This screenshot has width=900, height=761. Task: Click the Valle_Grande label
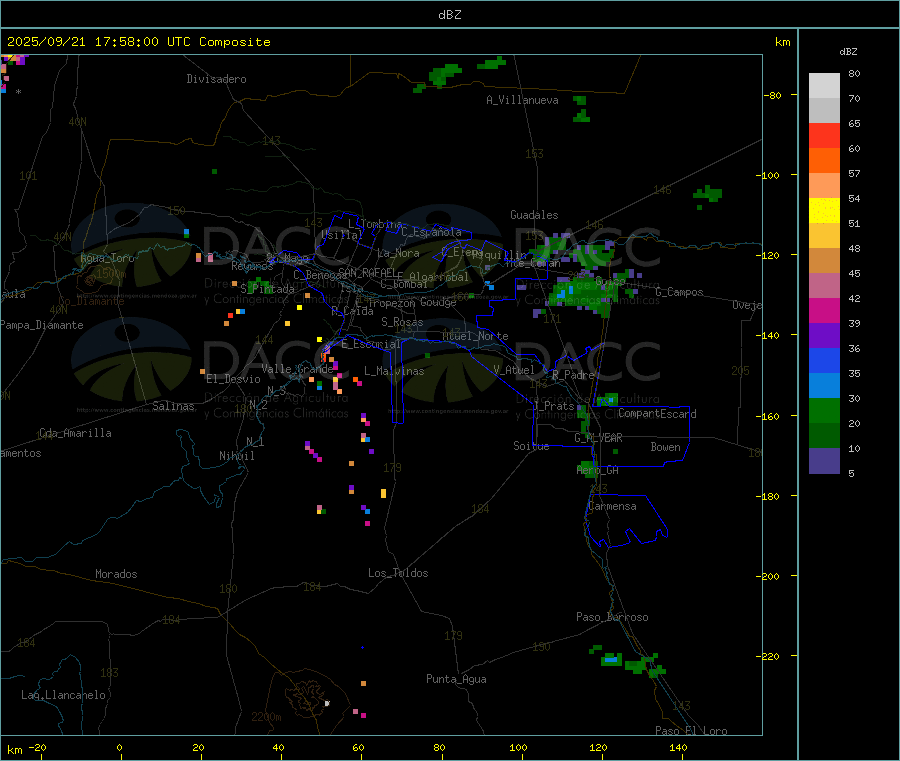click(x=297, y=368)
